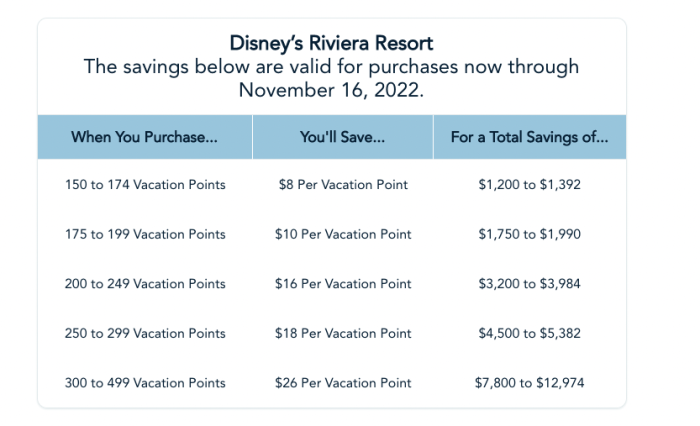
Task: Click the $16 Per Vacation Point cell
Action: coord(343,284)
